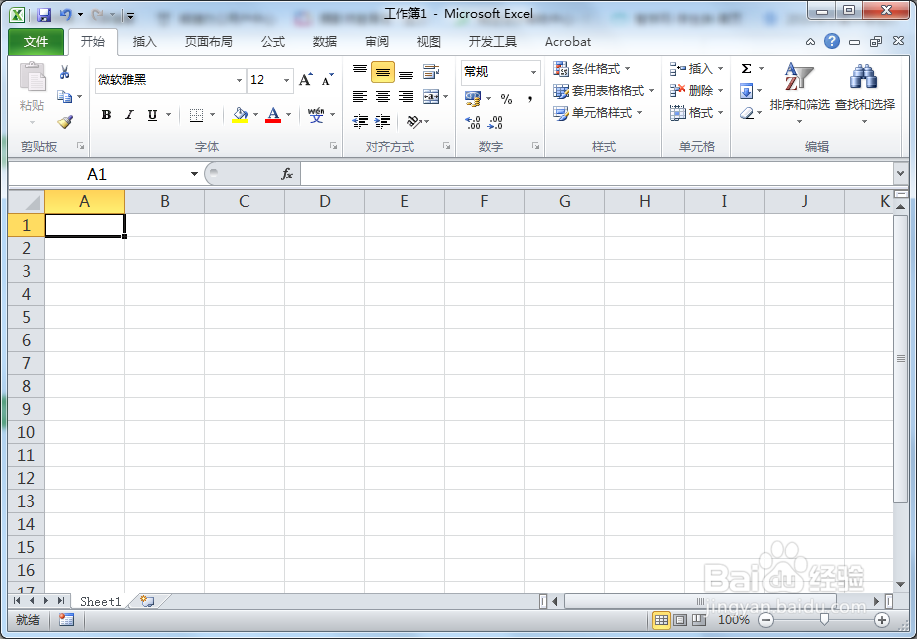Apply accounting number format icon
This screenshot has width=917, height=639.
click(473, 98)
